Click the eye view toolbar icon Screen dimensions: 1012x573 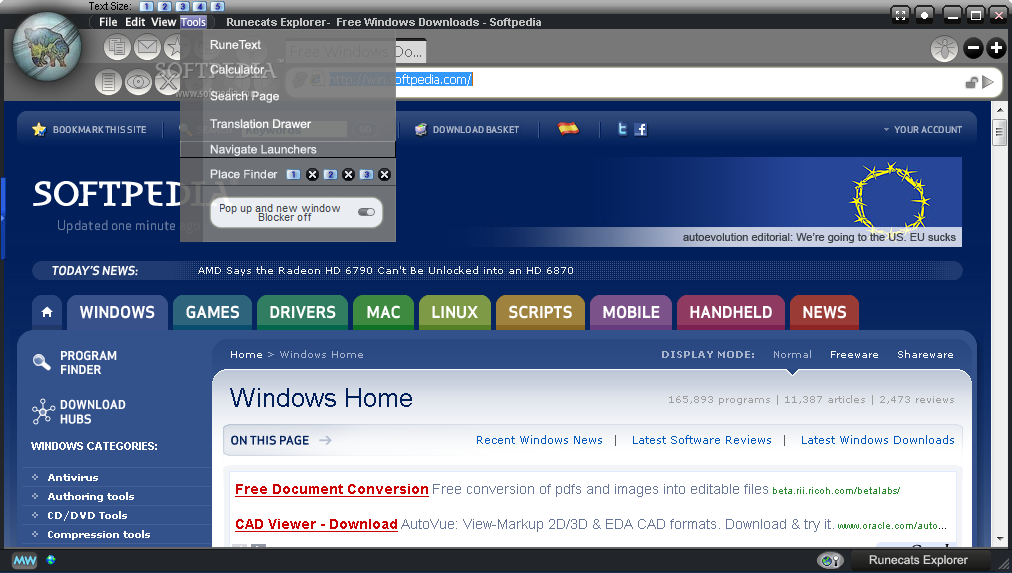pyautogui.click(x=138, y=82)
